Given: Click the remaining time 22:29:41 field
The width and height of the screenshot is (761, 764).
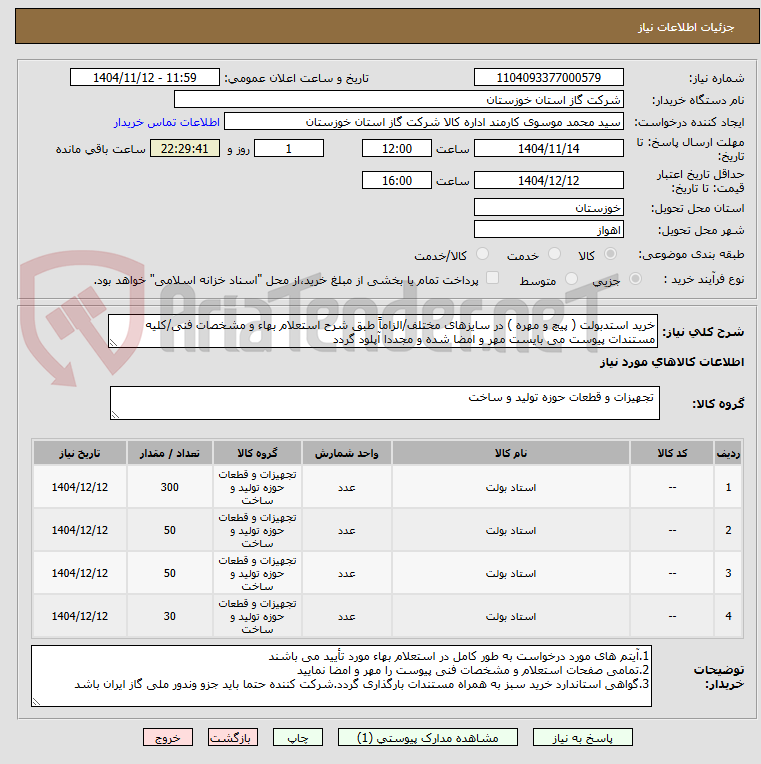Looking at the screenshot, I should coord(185,148).
